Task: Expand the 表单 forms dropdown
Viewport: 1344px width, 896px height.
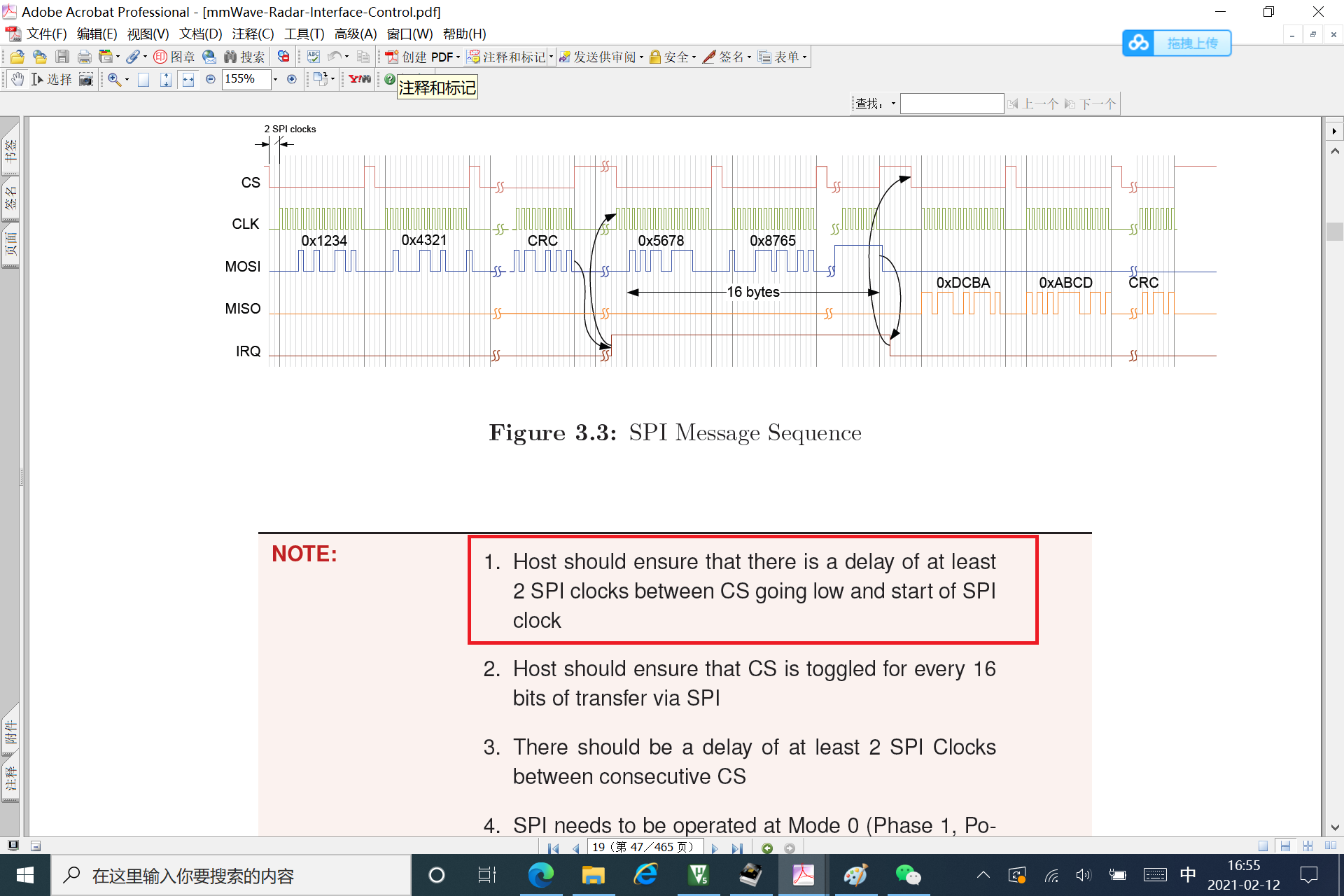Action: [804, 57]
